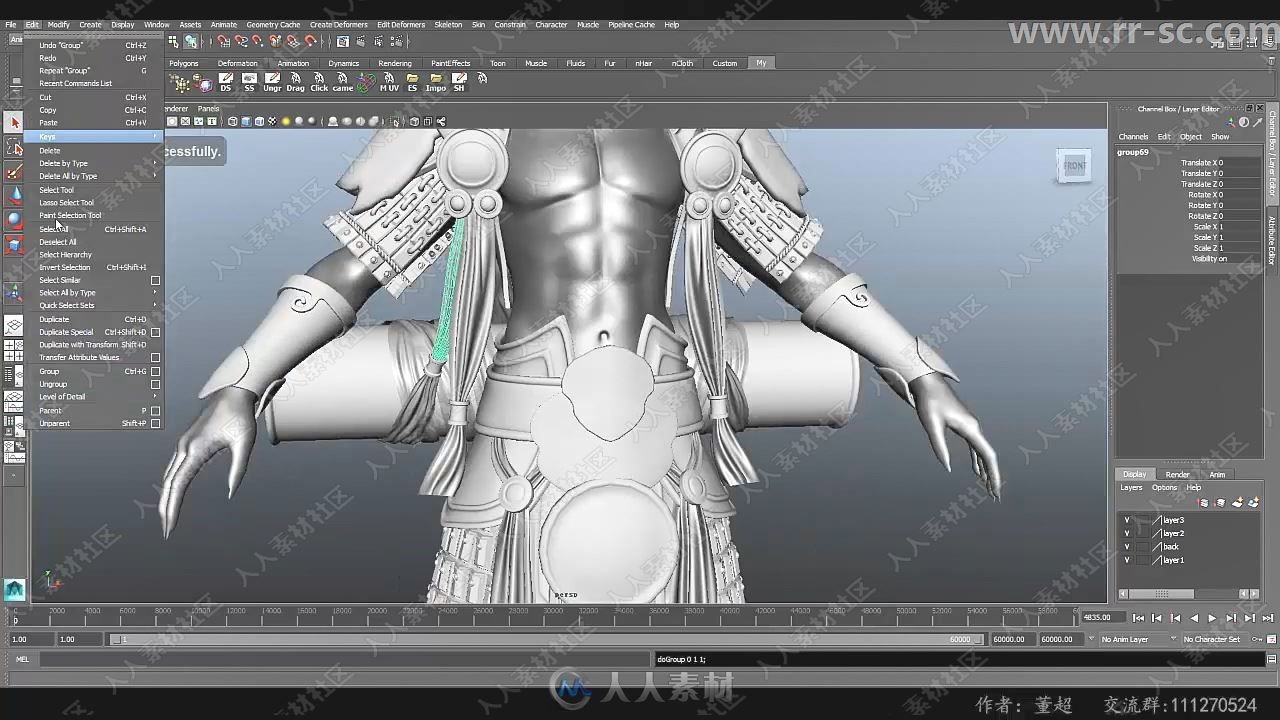Click the ES folder shelf icon
1280x720 pixels.
click(x=412, y=82)
